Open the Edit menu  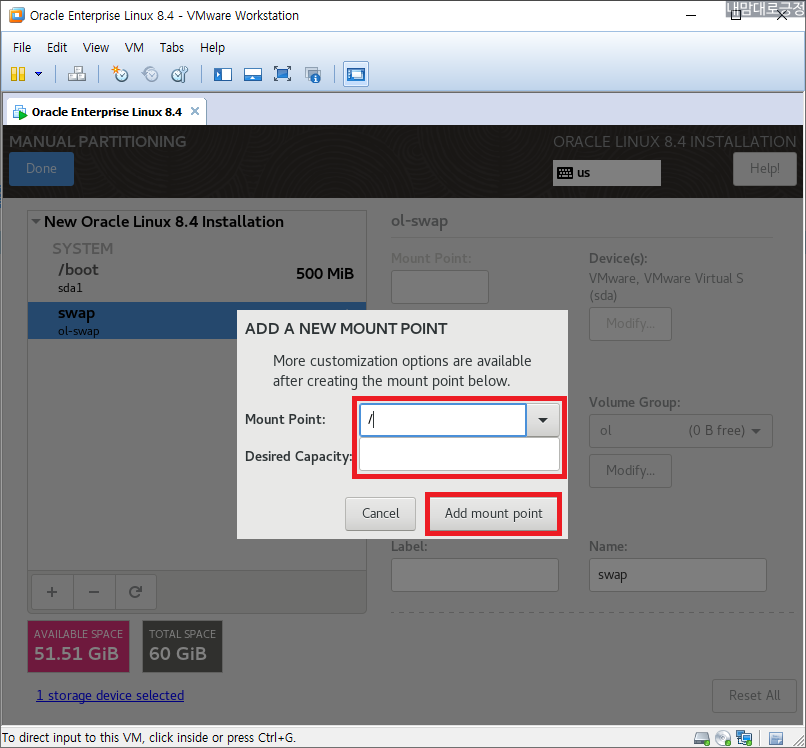[x=57, y=47]
